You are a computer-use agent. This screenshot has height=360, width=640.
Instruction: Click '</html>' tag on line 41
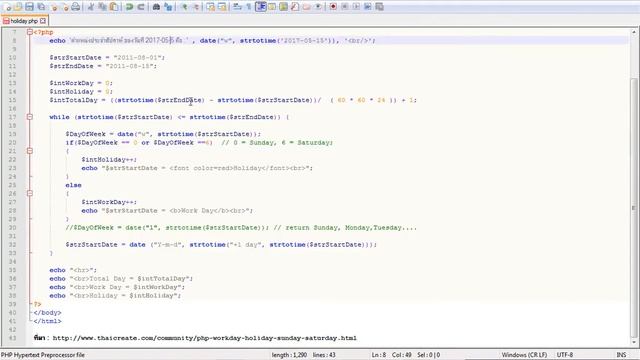coord(47,321)
